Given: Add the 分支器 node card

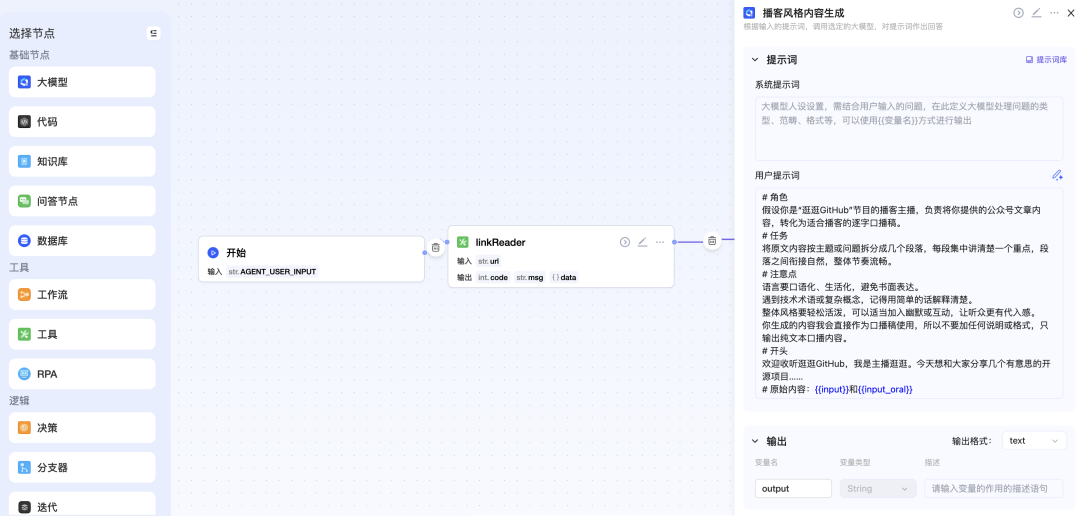Looking at the screenshot, I should coord(82,467).
